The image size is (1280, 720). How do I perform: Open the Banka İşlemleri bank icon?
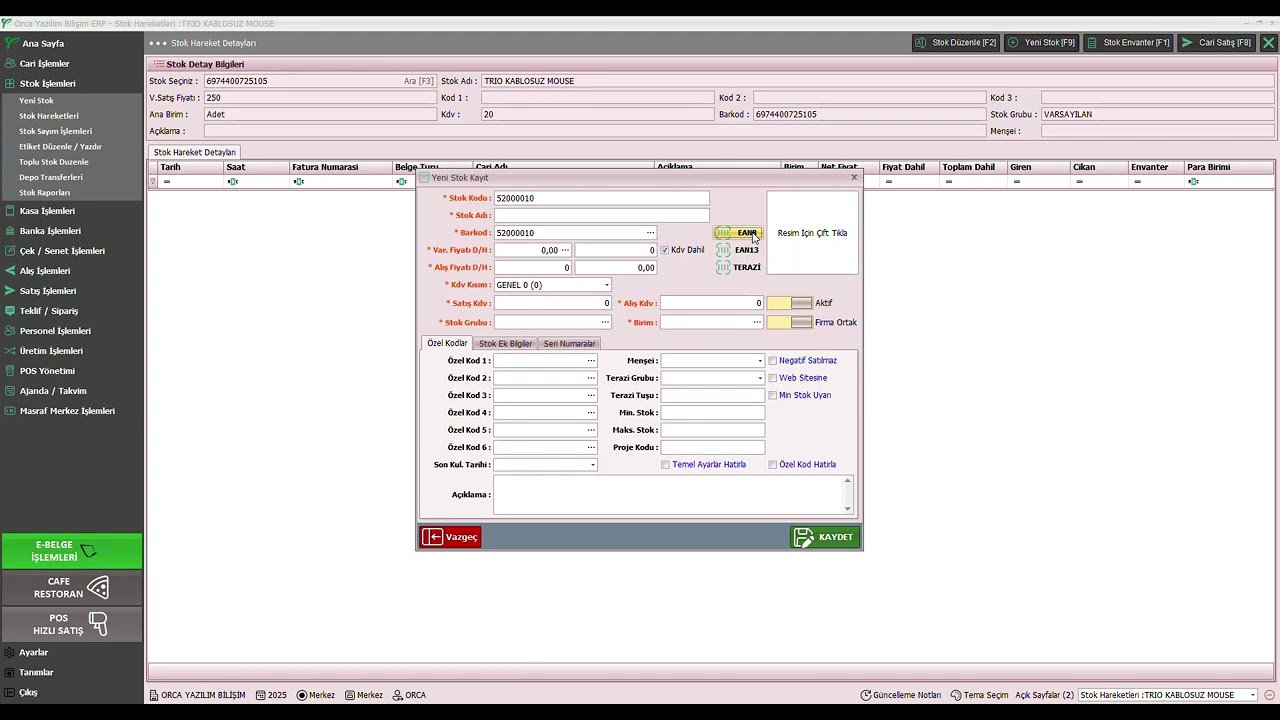click(10, 231)
